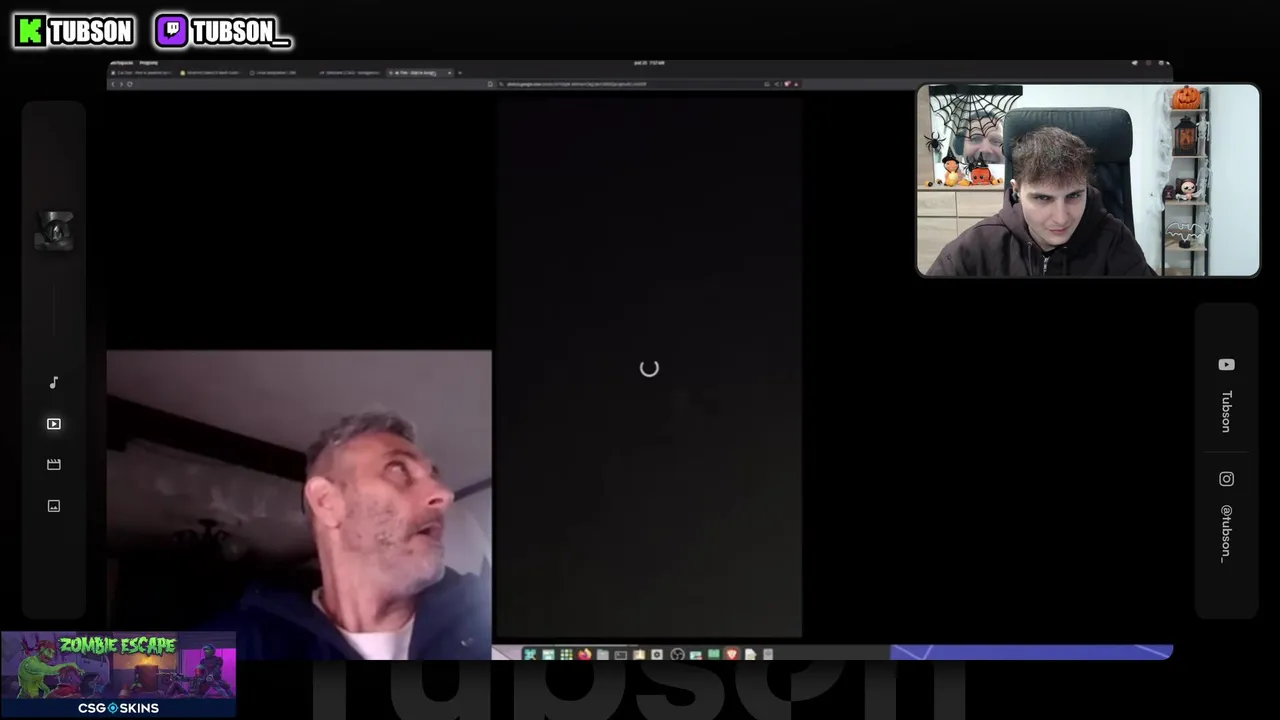Open the Files folder icon in dock
The height and width of the screenshot is (720, 1280).
tap(602, 654)
